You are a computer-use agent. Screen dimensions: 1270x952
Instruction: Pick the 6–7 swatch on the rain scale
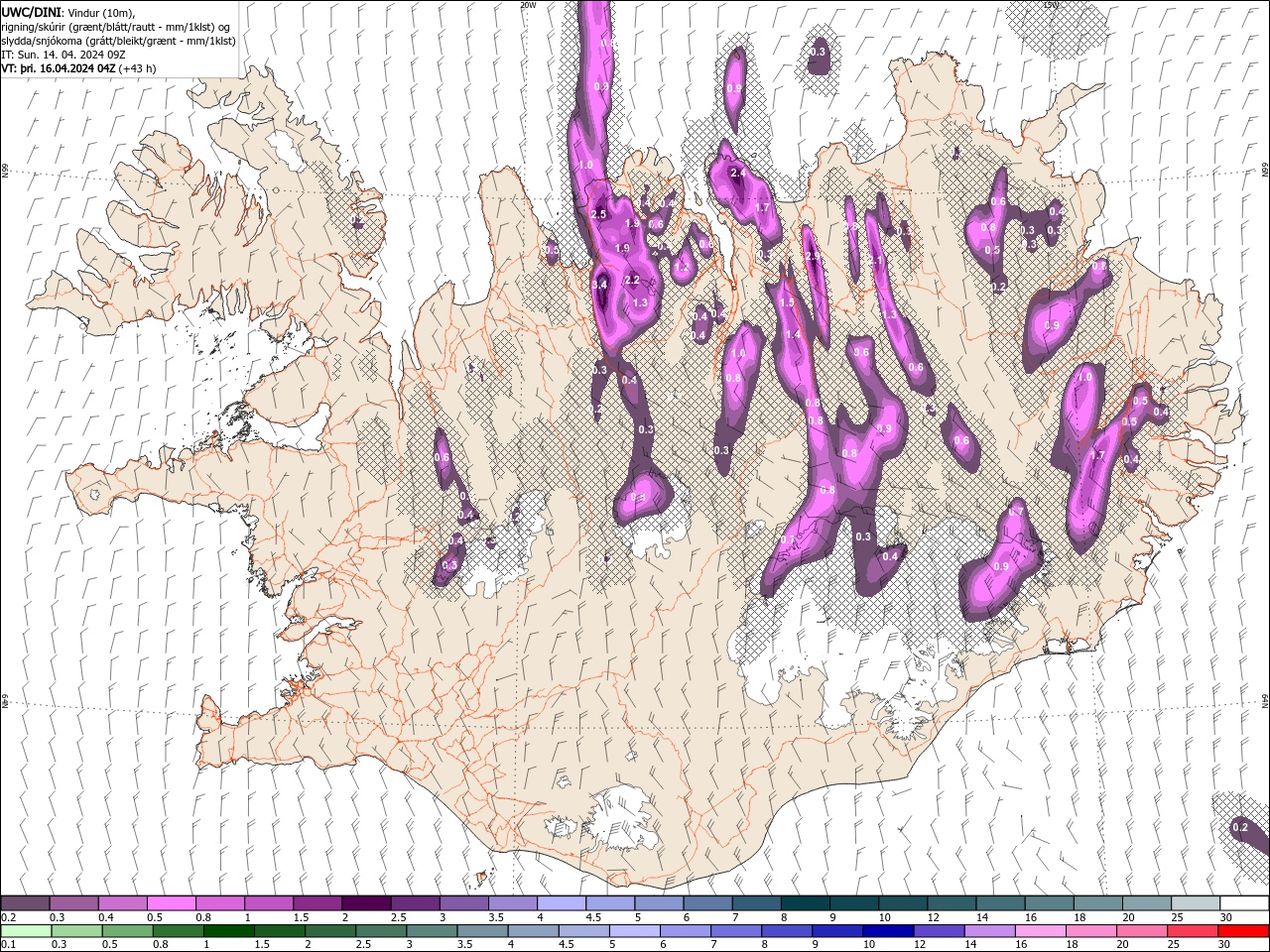[x=685, y=930]
